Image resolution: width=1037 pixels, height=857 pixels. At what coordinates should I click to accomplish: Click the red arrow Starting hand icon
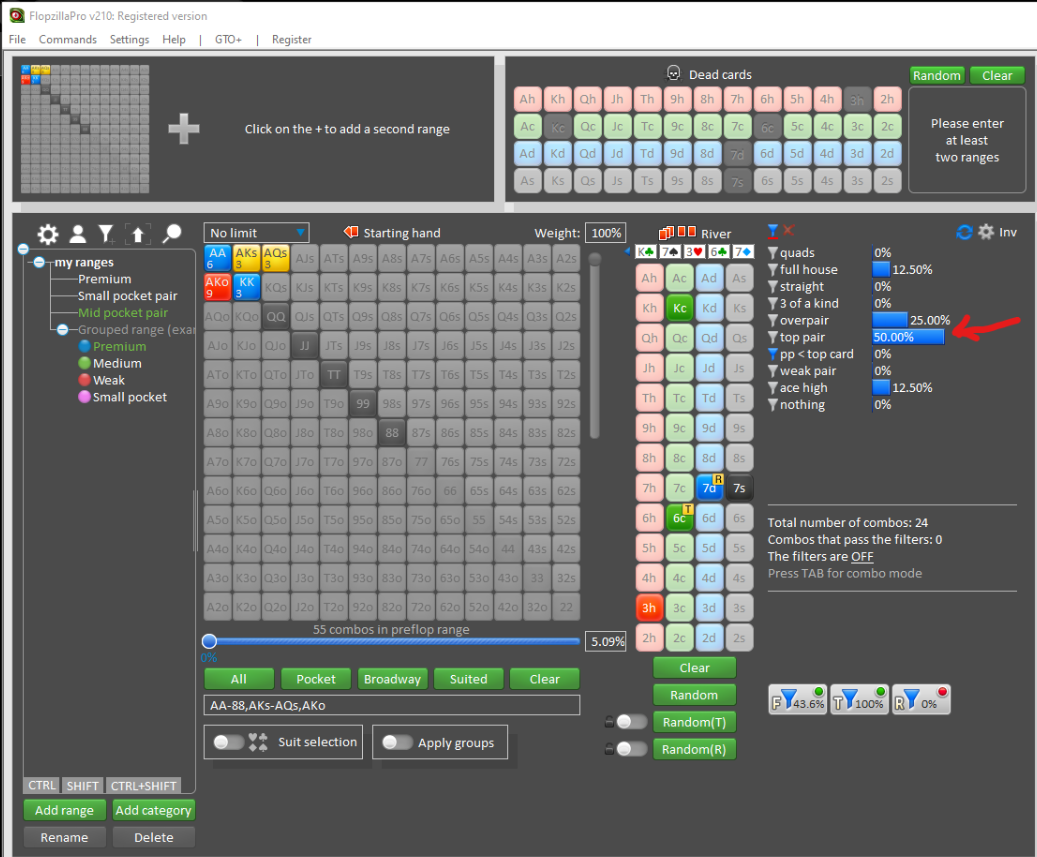(x=351, y=232)
